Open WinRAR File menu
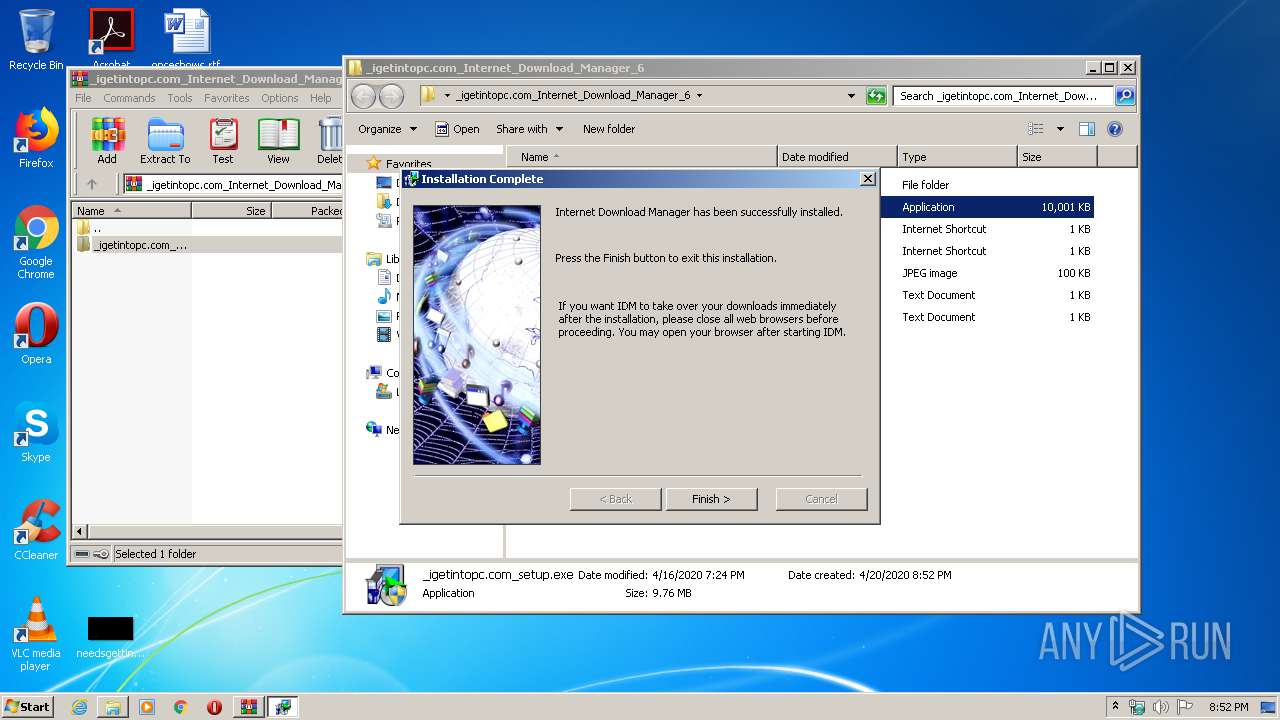The width and height of the screenshot is (1280, 720). [x=83, y=98]
